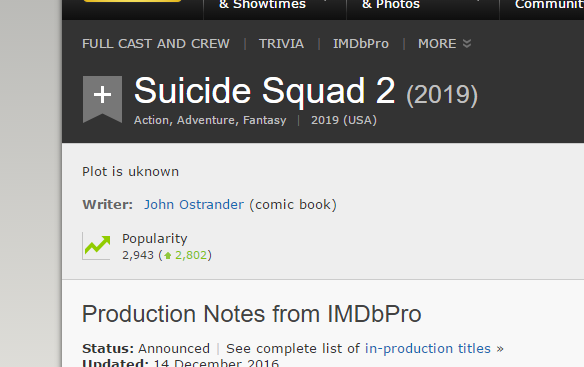Open FULL CAST AND CREW page

coord(156,44)
